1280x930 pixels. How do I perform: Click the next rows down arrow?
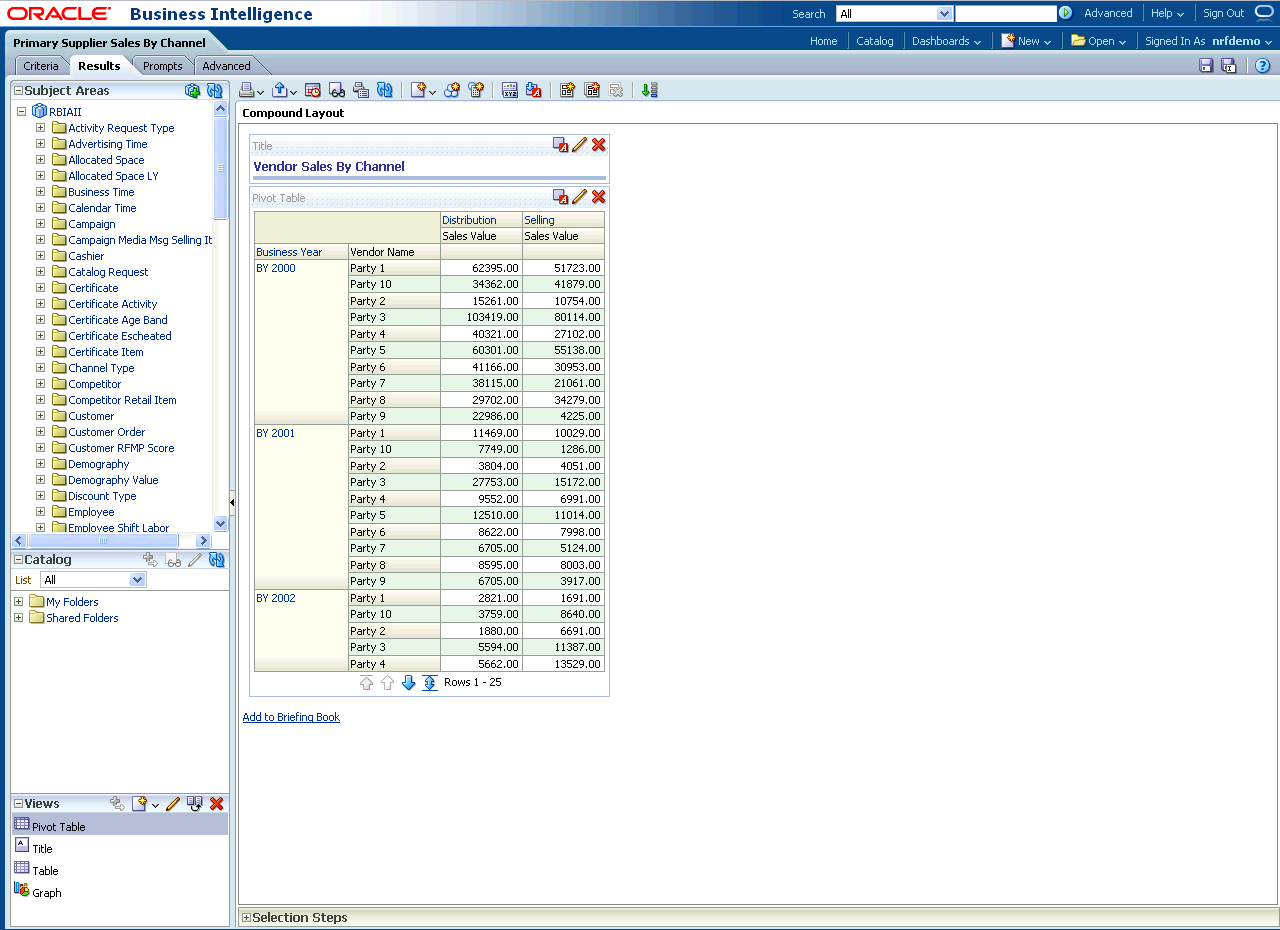408,683
